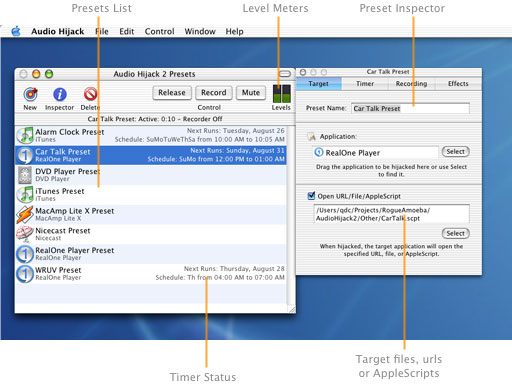Open the File menu
Image resolution: width=512 pixels, height=391 pixels.
(102, 31)
